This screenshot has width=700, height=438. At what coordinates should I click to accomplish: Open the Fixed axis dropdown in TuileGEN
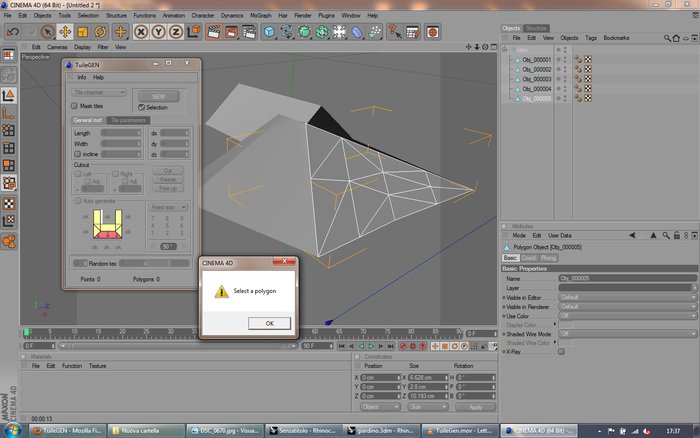click(x=167, y=208)
